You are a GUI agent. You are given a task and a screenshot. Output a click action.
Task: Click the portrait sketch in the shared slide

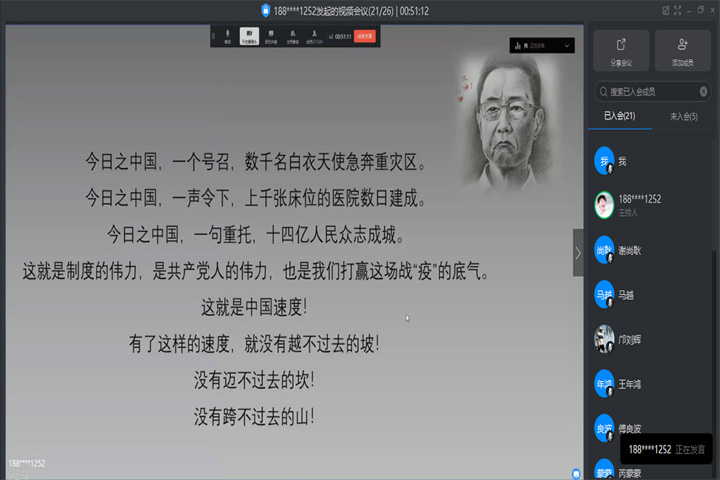pos(507,124)
